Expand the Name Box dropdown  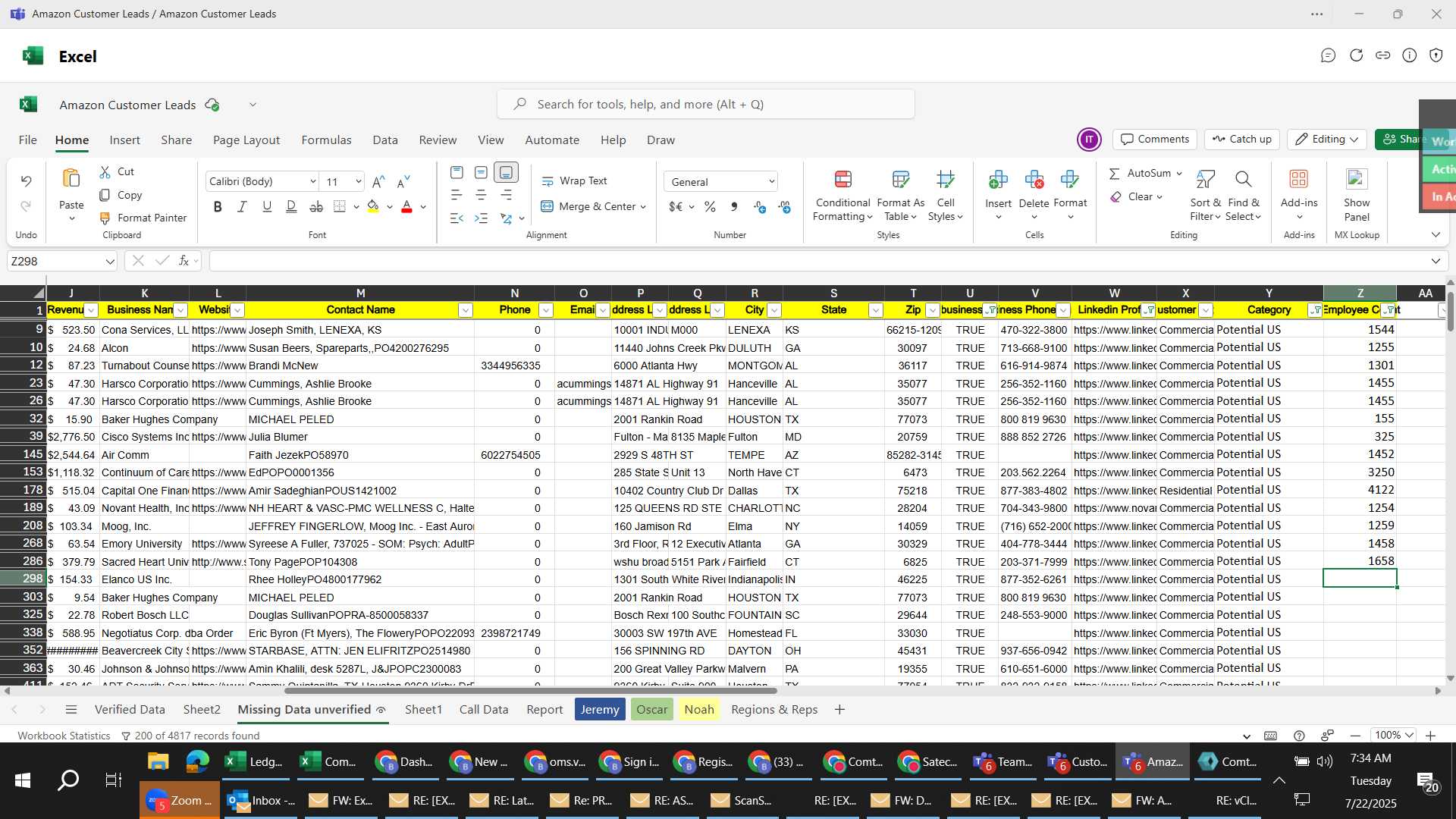(x=110, y=262)
